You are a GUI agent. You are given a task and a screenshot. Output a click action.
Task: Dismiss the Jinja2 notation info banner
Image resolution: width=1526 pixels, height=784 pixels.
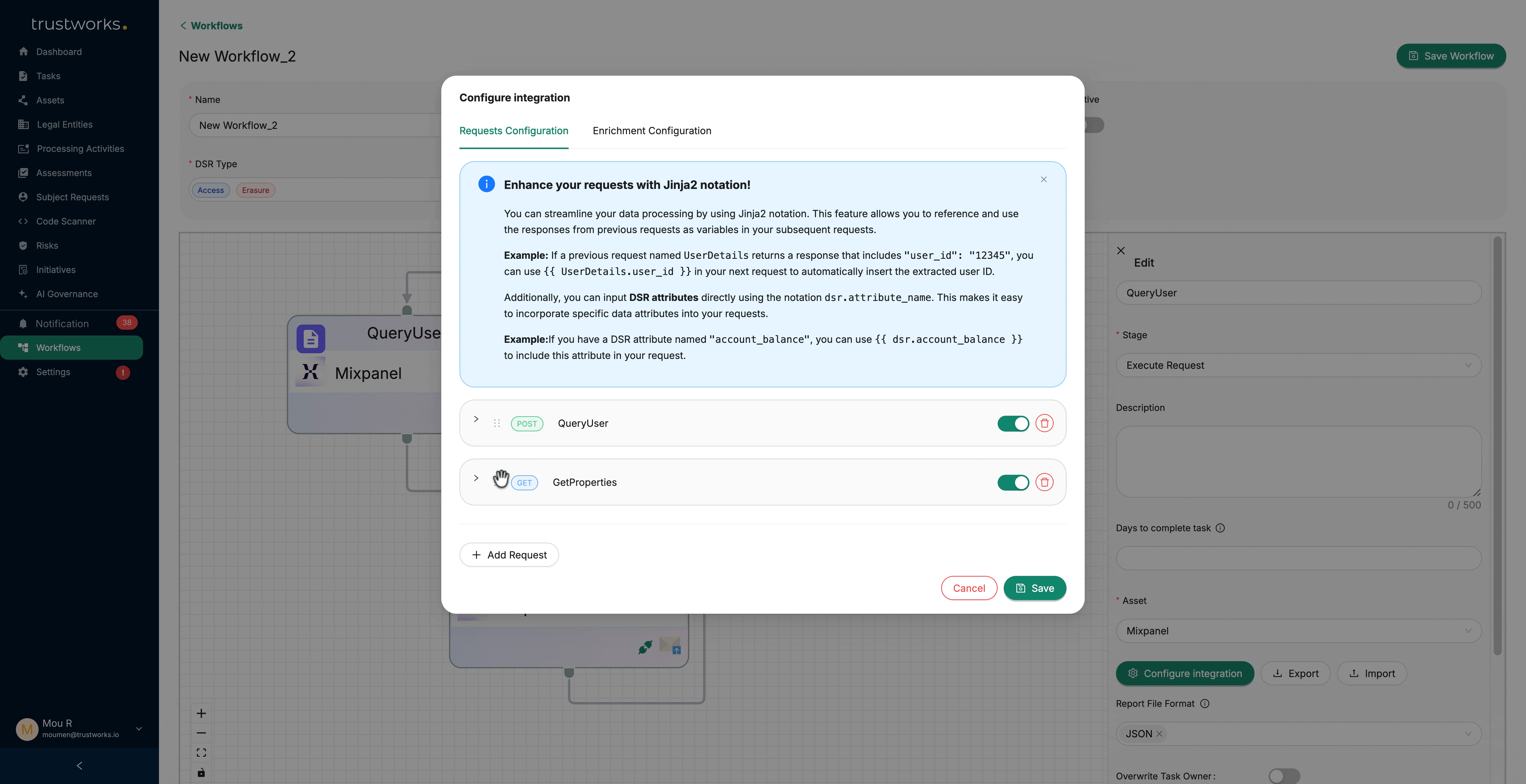click(1044, 179)
